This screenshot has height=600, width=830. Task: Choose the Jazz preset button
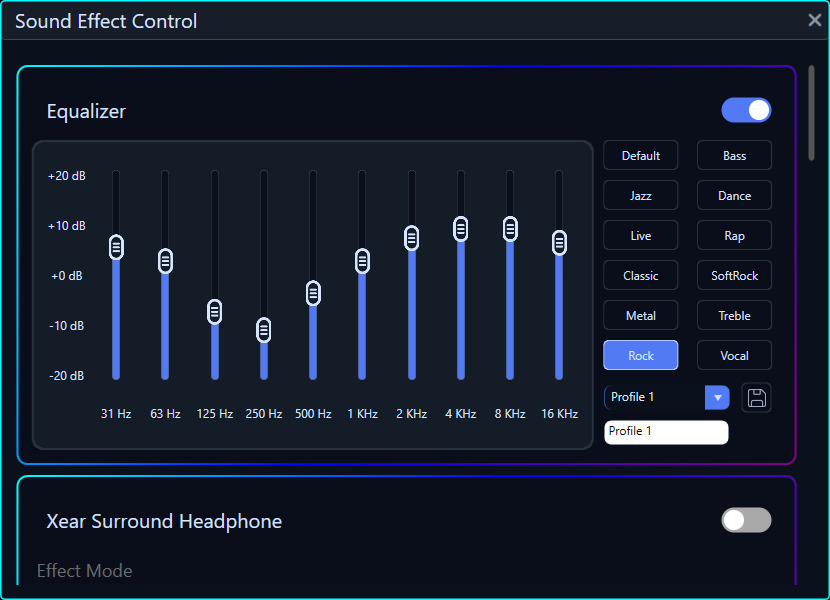(640, 195)
